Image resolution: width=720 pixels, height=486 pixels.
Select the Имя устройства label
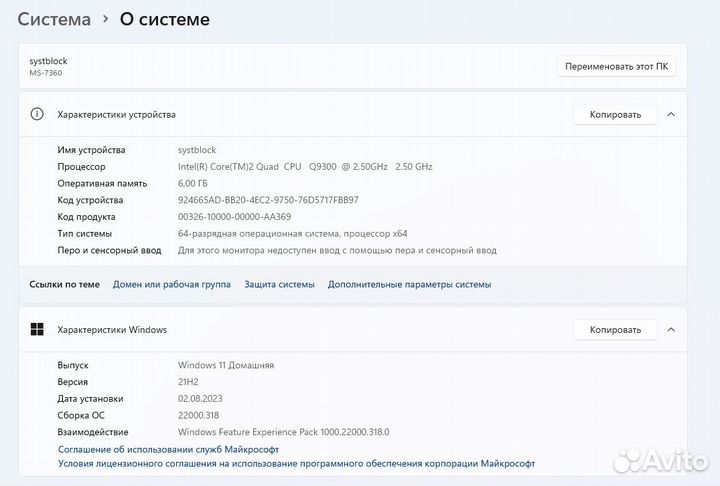coord(91,150)
